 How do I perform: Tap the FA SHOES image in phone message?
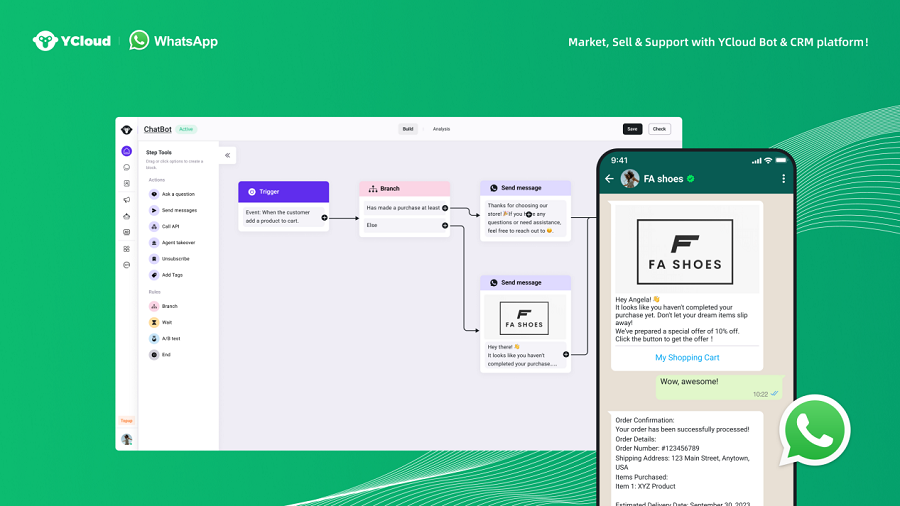(x=685, y=252)
